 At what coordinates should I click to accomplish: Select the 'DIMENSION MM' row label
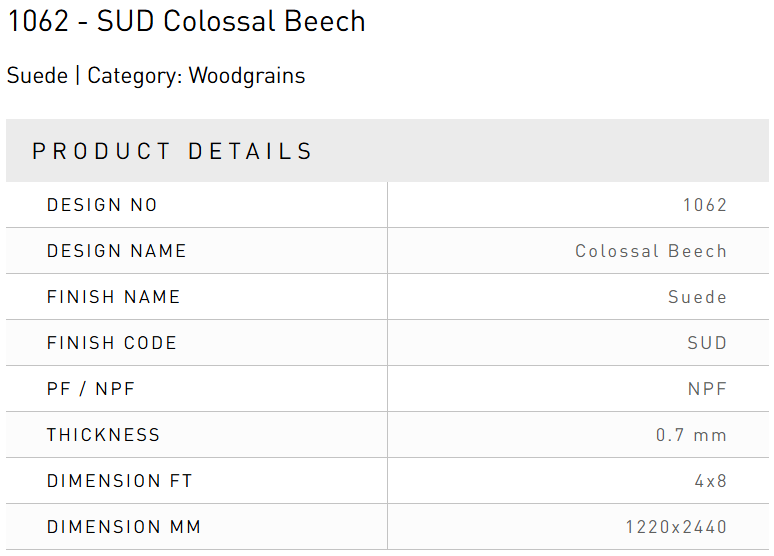click(x=124, y=527)
